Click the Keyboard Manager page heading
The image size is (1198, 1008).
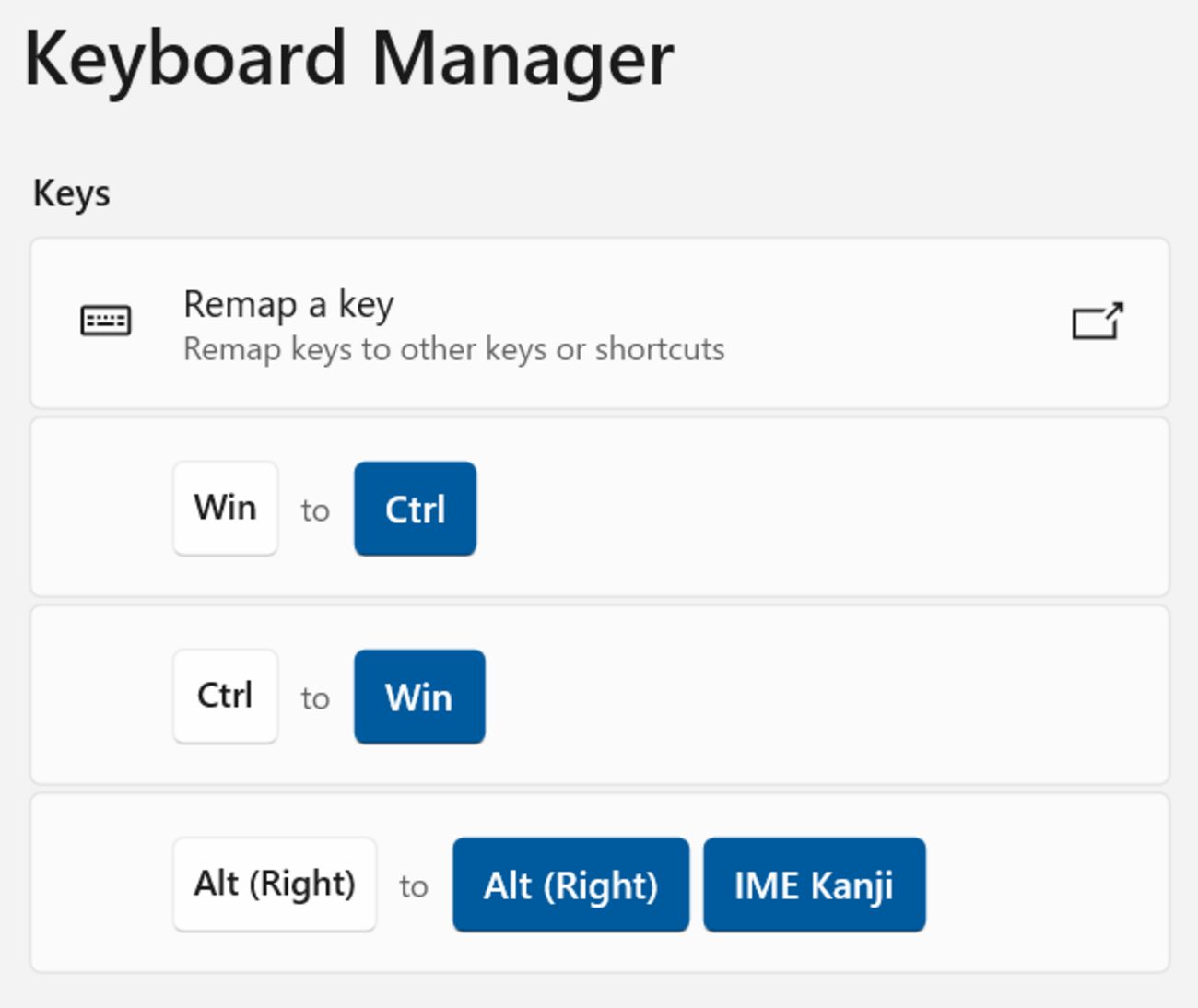coord(349,60)
